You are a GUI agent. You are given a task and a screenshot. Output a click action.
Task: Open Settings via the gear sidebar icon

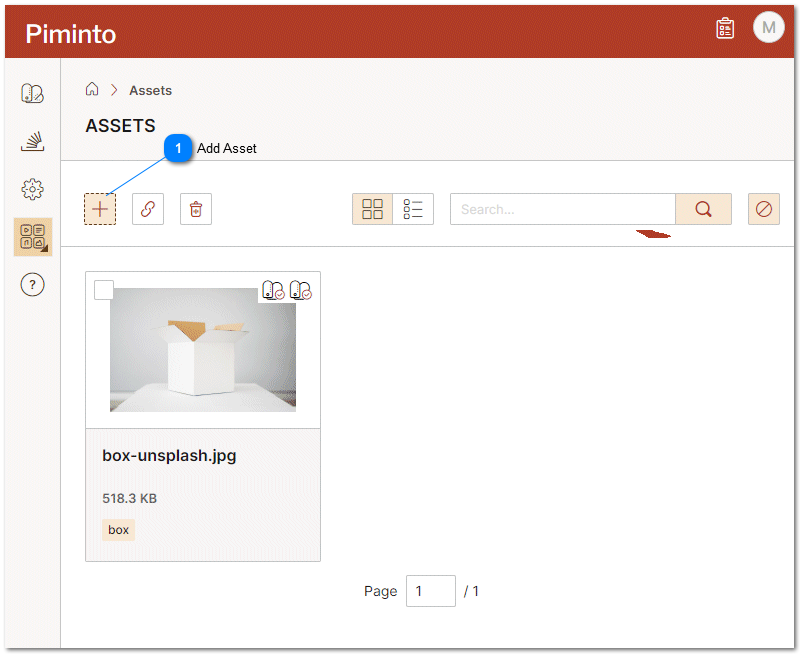32,189
